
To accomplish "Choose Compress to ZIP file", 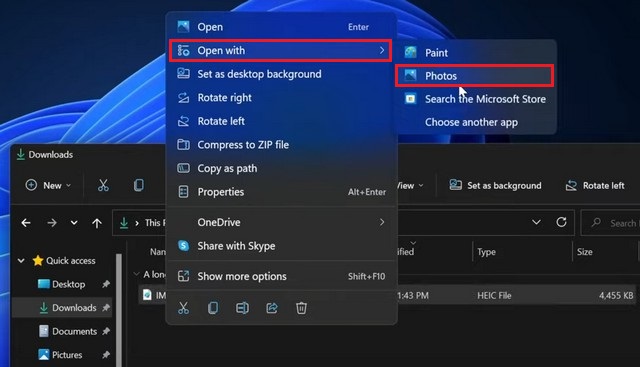I will 281,145.
